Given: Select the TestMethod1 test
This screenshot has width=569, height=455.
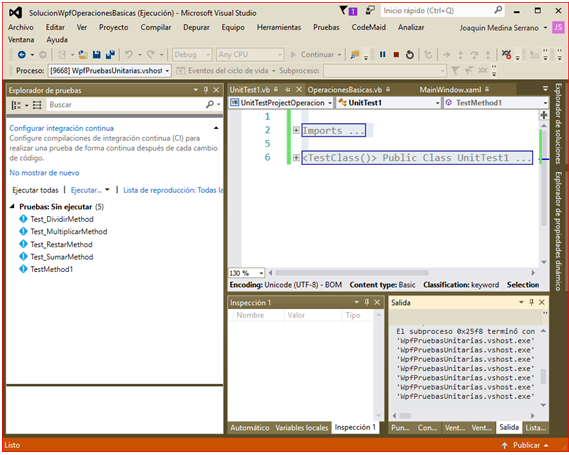Looking at the screenshot, I should click(x=52, y=269).
